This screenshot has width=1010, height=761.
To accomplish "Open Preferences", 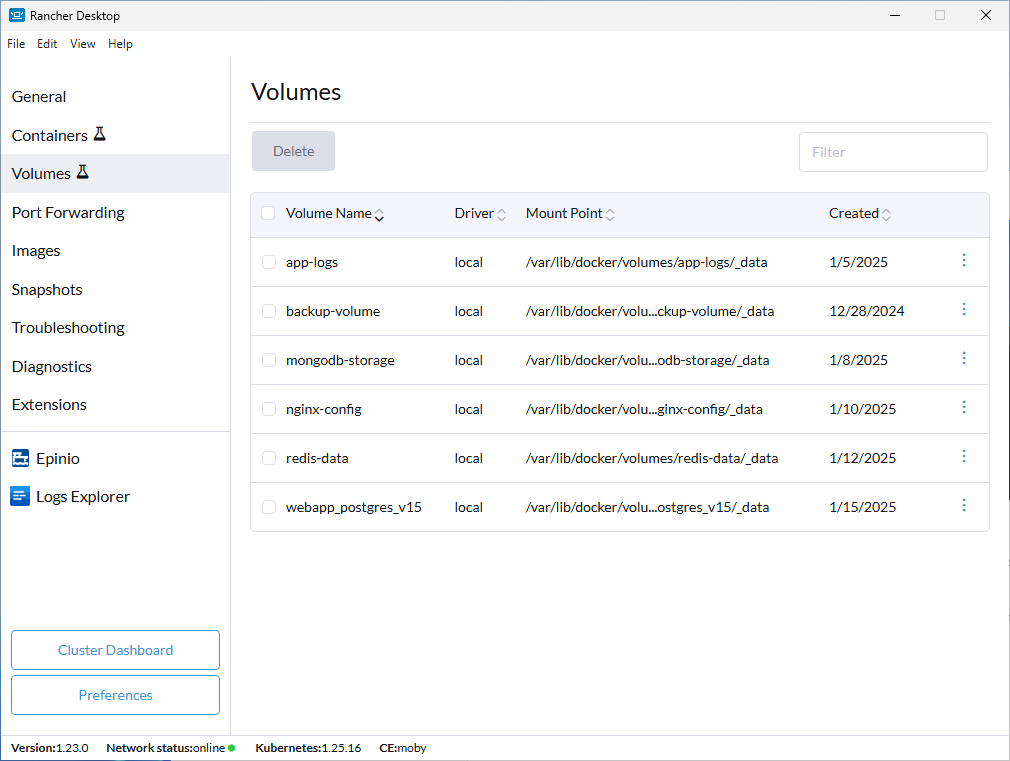I will point(115,695).
